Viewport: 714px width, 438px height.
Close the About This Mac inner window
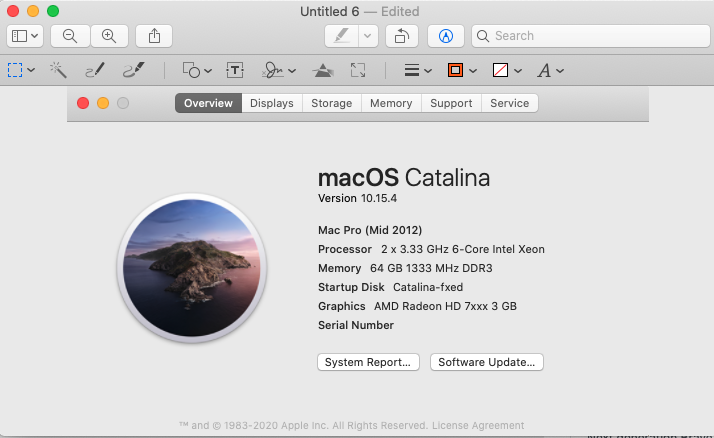click(83, 103)
